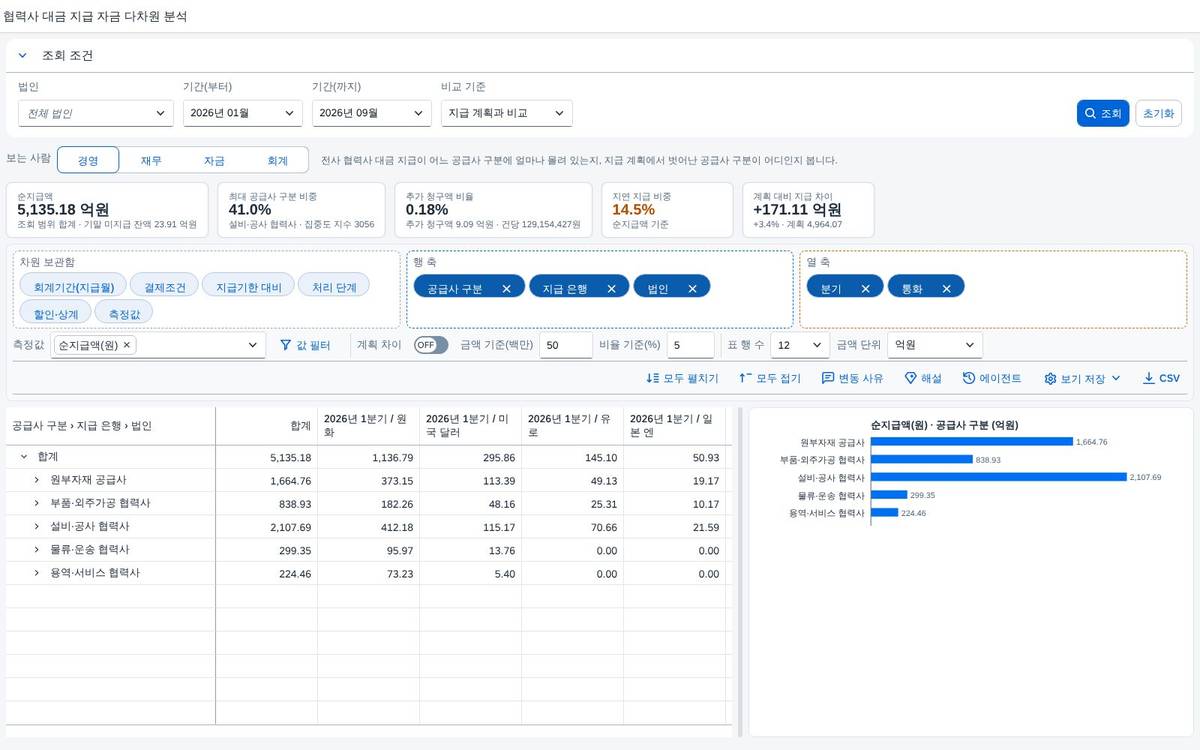Image resolution: width=1200 pixels, height=750 pixels.
Task: Open the 기간(부터) dropdown
Action: coord(243,113)
